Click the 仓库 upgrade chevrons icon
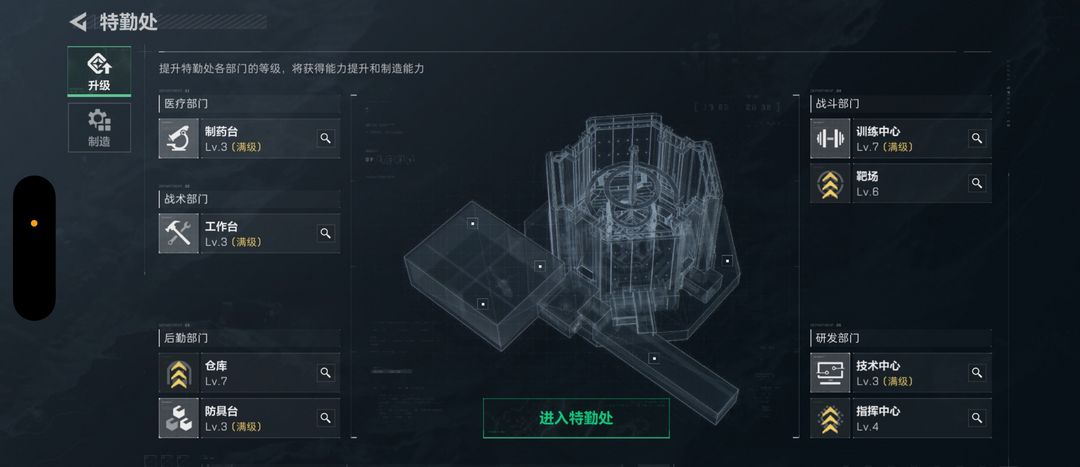The width and height of the screenshot is (1080, 467). pyautogui.click(x=178, y=373)
